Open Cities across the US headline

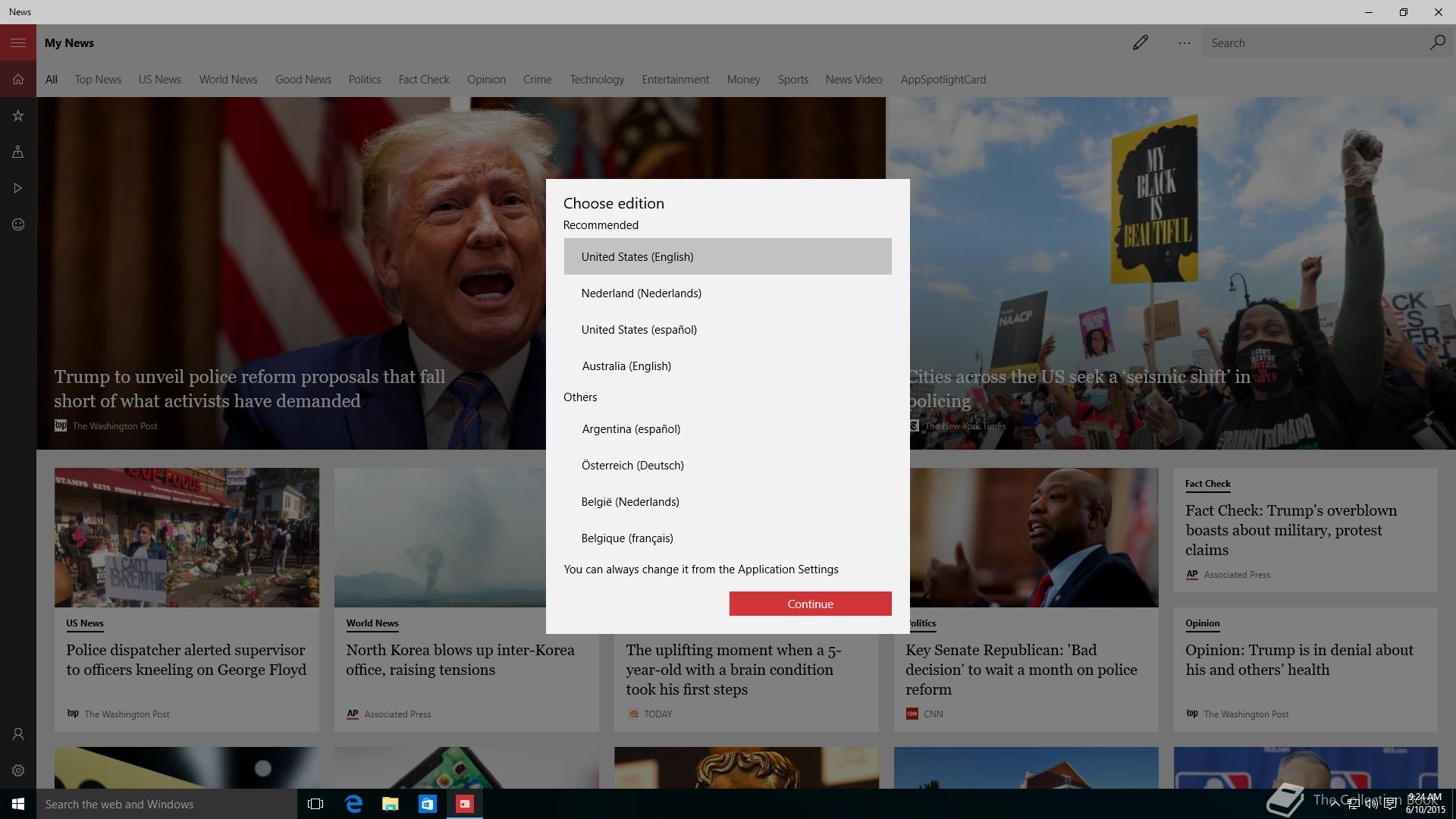(1079, 389)
